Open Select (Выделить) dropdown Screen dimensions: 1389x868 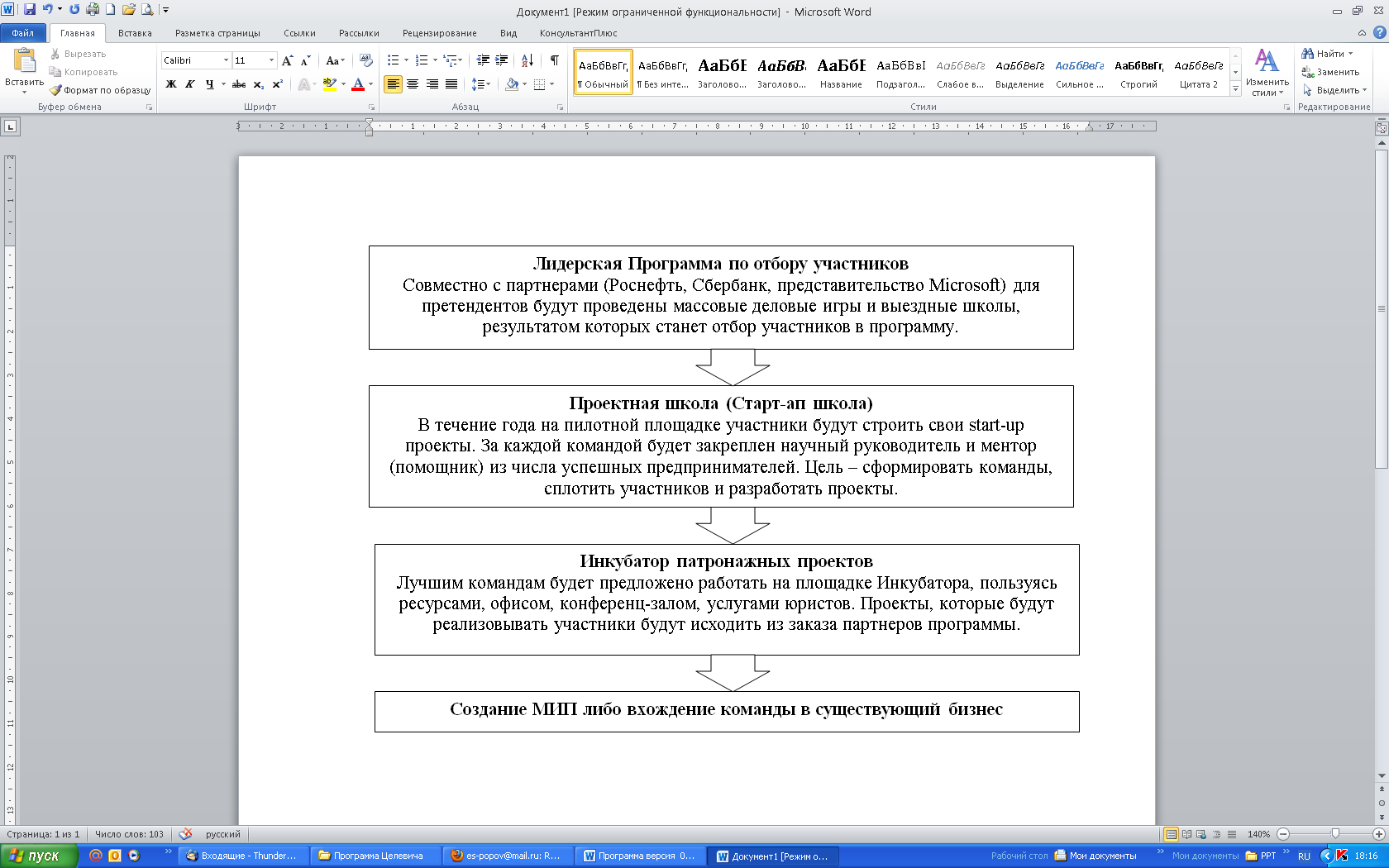(1334, 90)
